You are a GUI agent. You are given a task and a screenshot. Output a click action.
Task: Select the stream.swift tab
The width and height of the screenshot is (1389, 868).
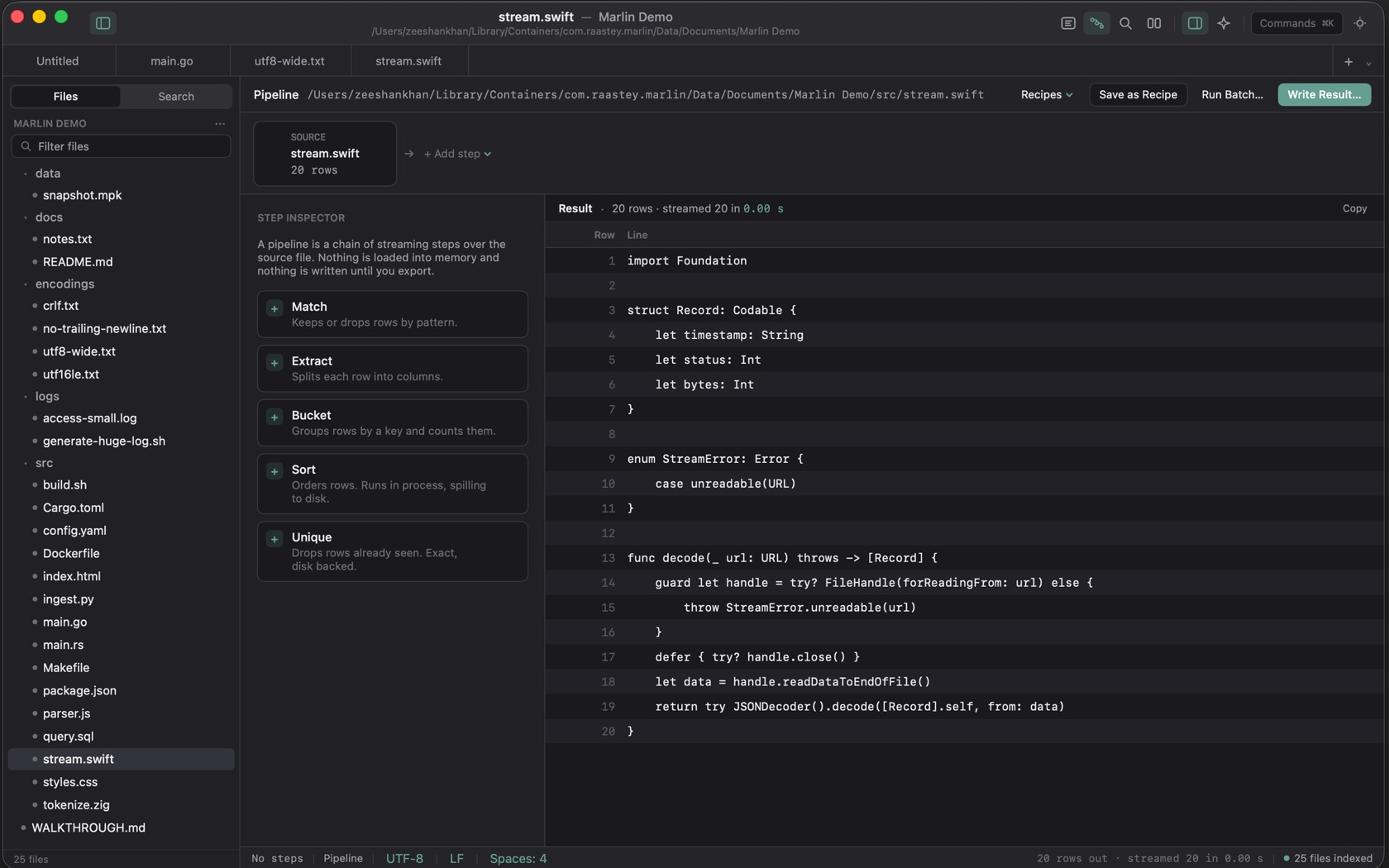point(408,61)
